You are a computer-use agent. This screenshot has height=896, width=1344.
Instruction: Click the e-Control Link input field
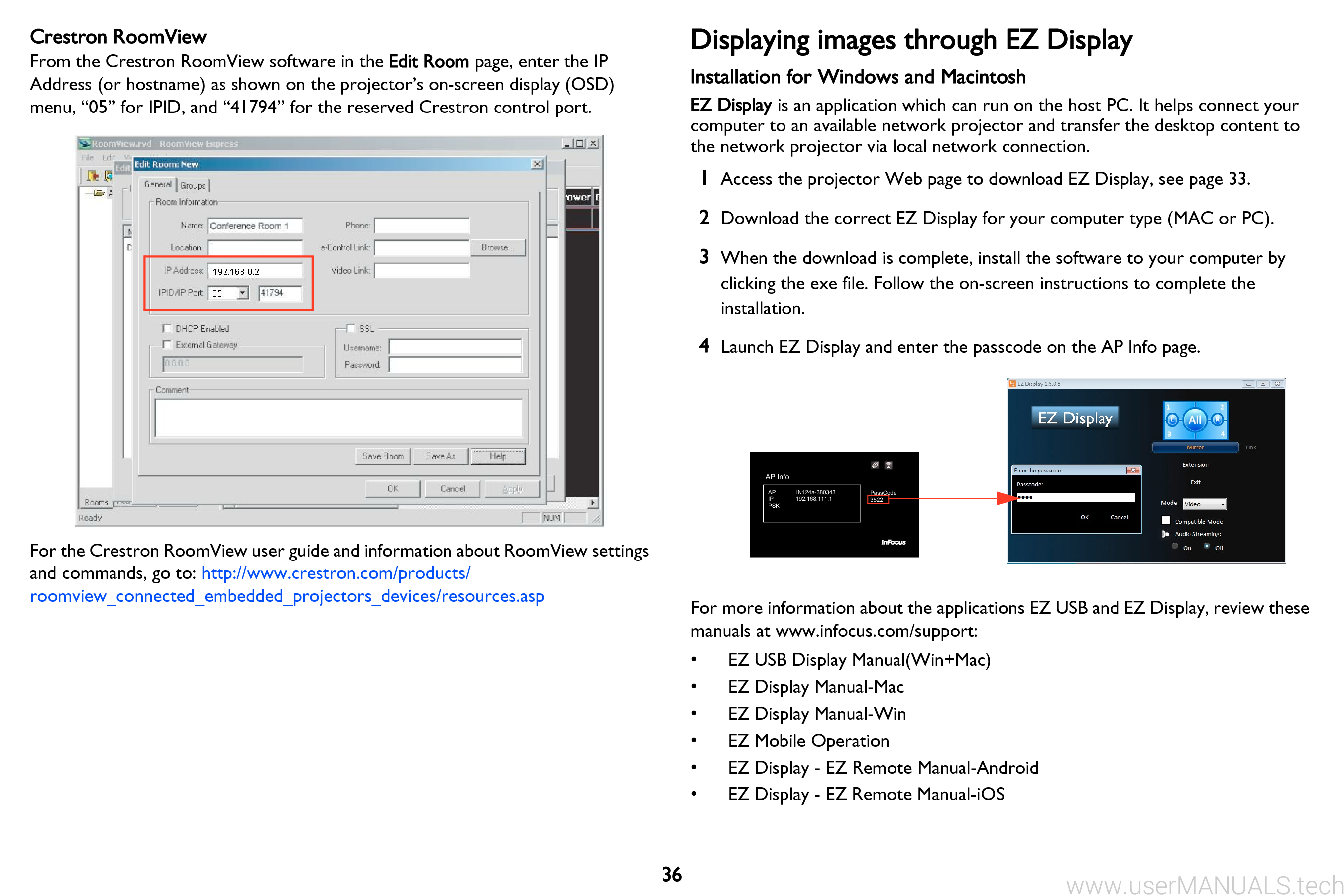click(422, 248)
